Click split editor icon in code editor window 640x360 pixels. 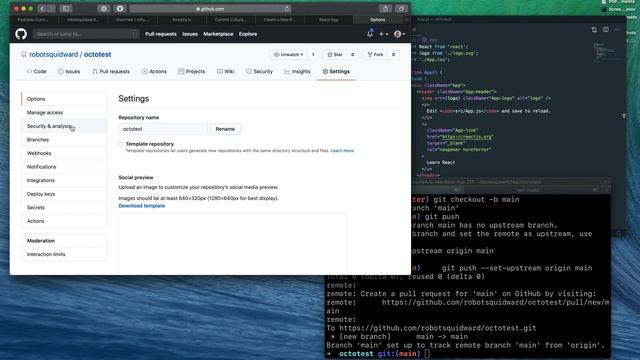(606, 30)
